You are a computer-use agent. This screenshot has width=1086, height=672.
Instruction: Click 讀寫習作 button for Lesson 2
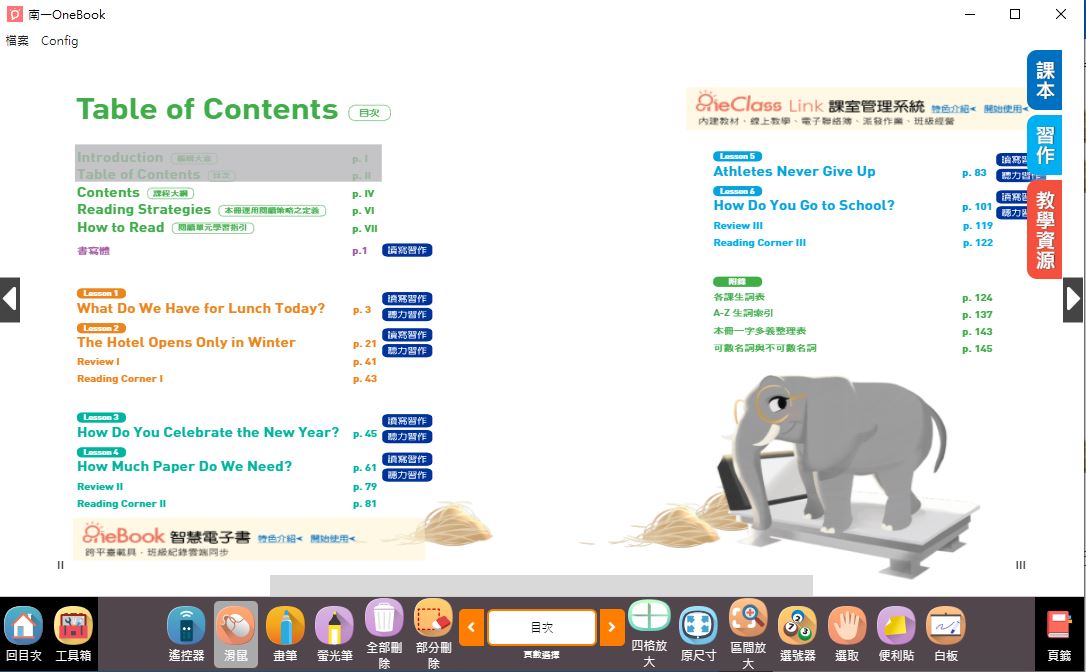407,335
